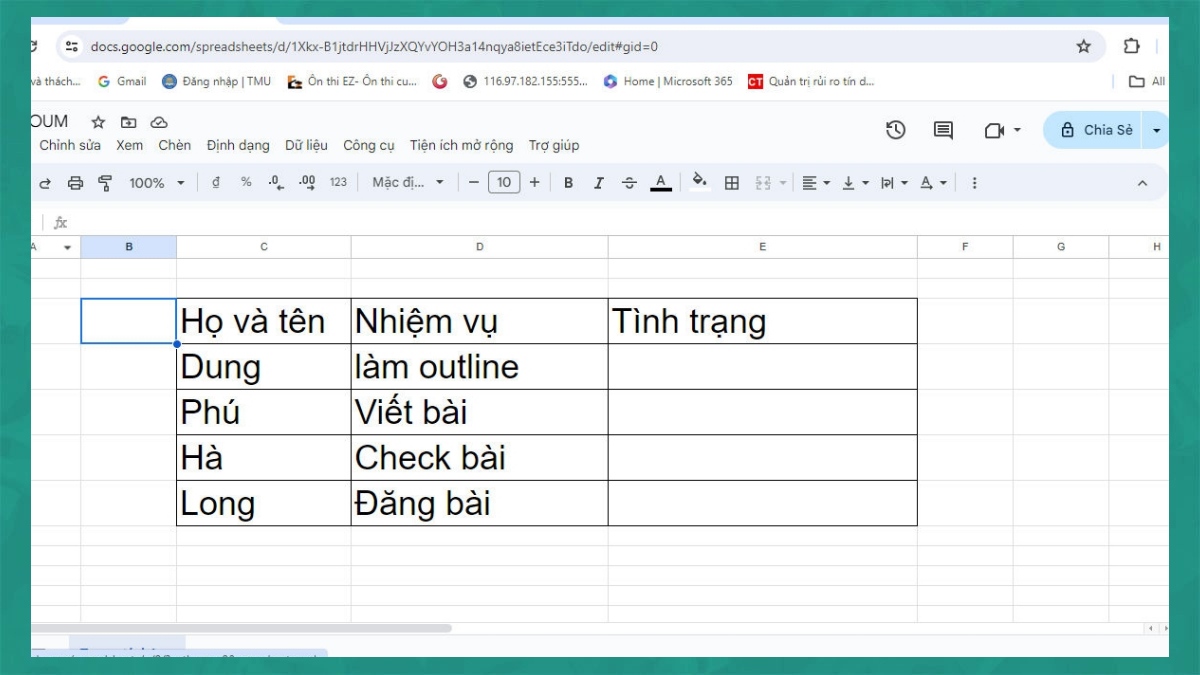Screen dimensions: 1200x675
Task: Select the paint format tool
Action: (x=103, y=182)
